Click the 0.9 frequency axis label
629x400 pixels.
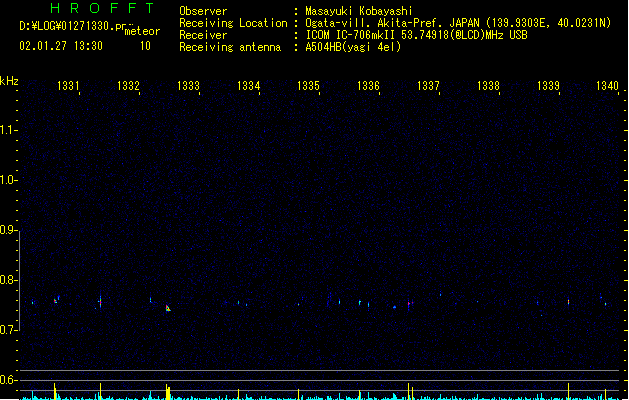pyautogui.click(x=8, y=230)
